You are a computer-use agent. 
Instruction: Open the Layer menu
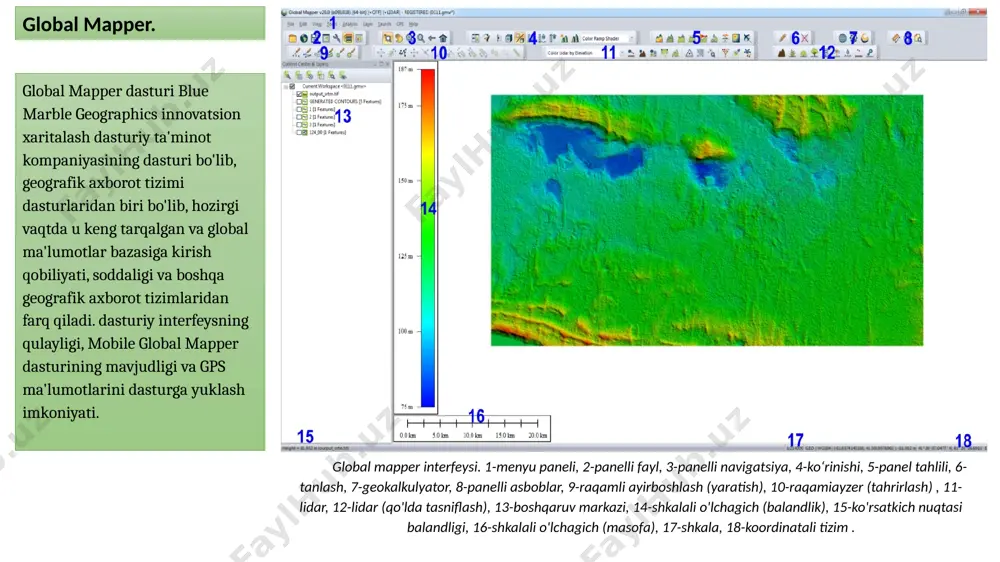click(368, 24)
